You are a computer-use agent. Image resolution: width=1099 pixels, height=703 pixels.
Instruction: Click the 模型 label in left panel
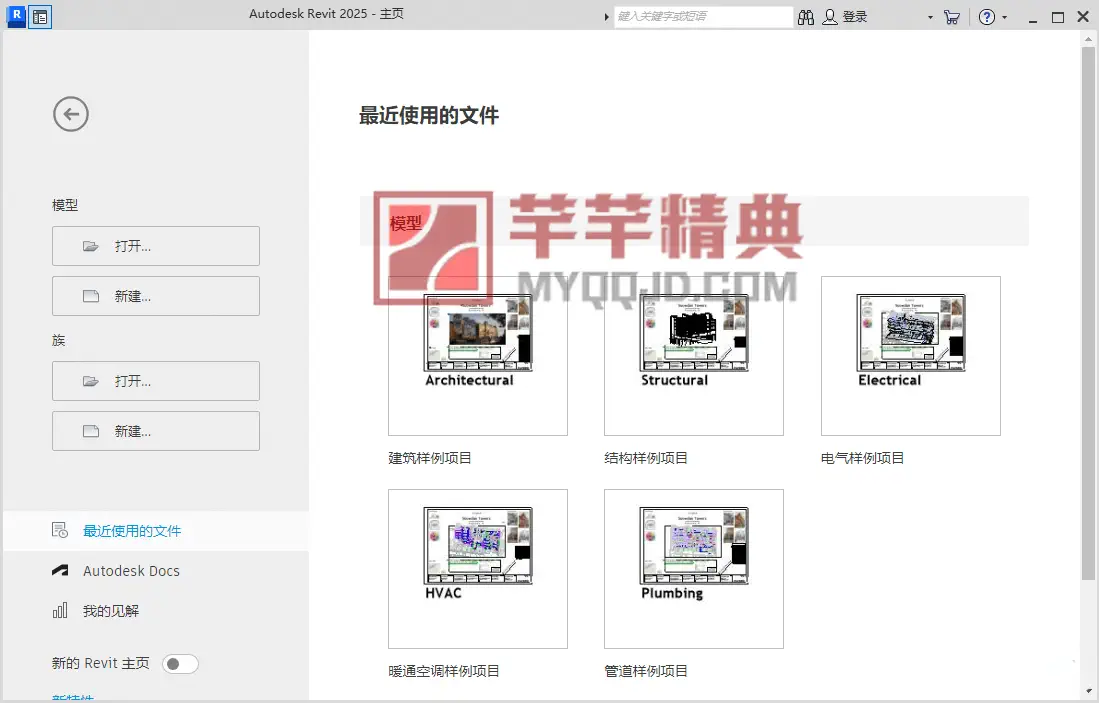tap(64, 205)
